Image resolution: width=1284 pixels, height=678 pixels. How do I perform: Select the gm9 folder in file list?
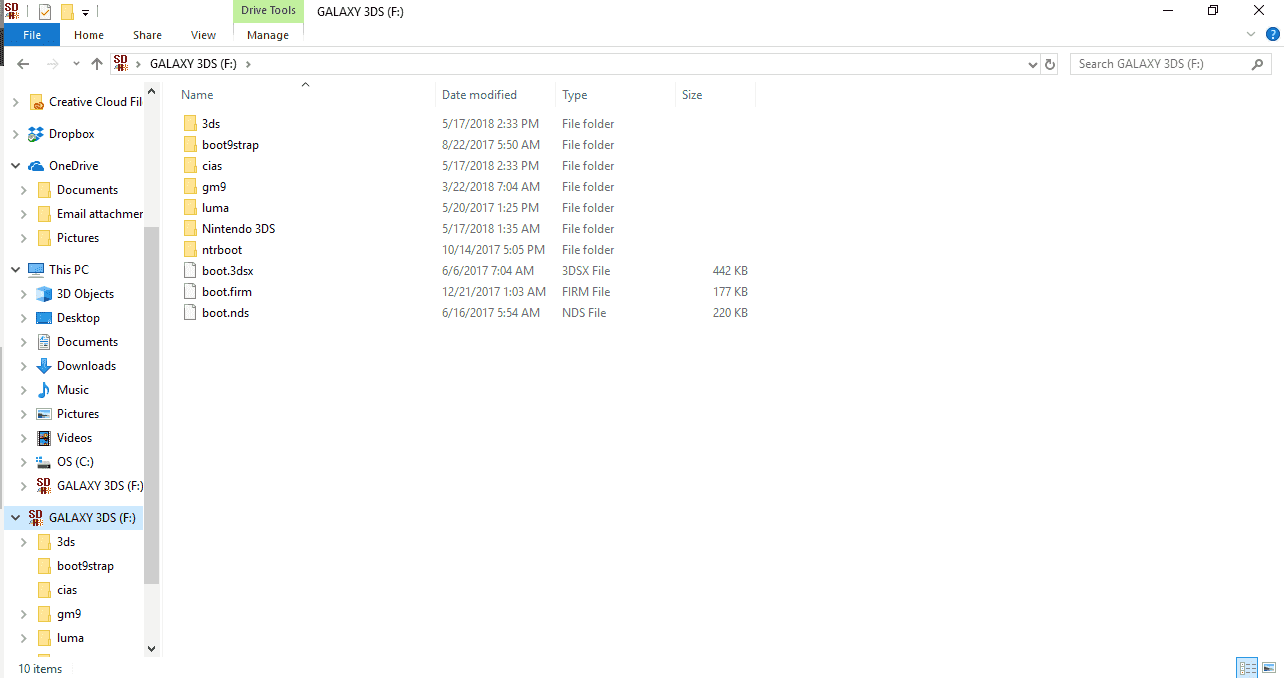pos(214,187)
